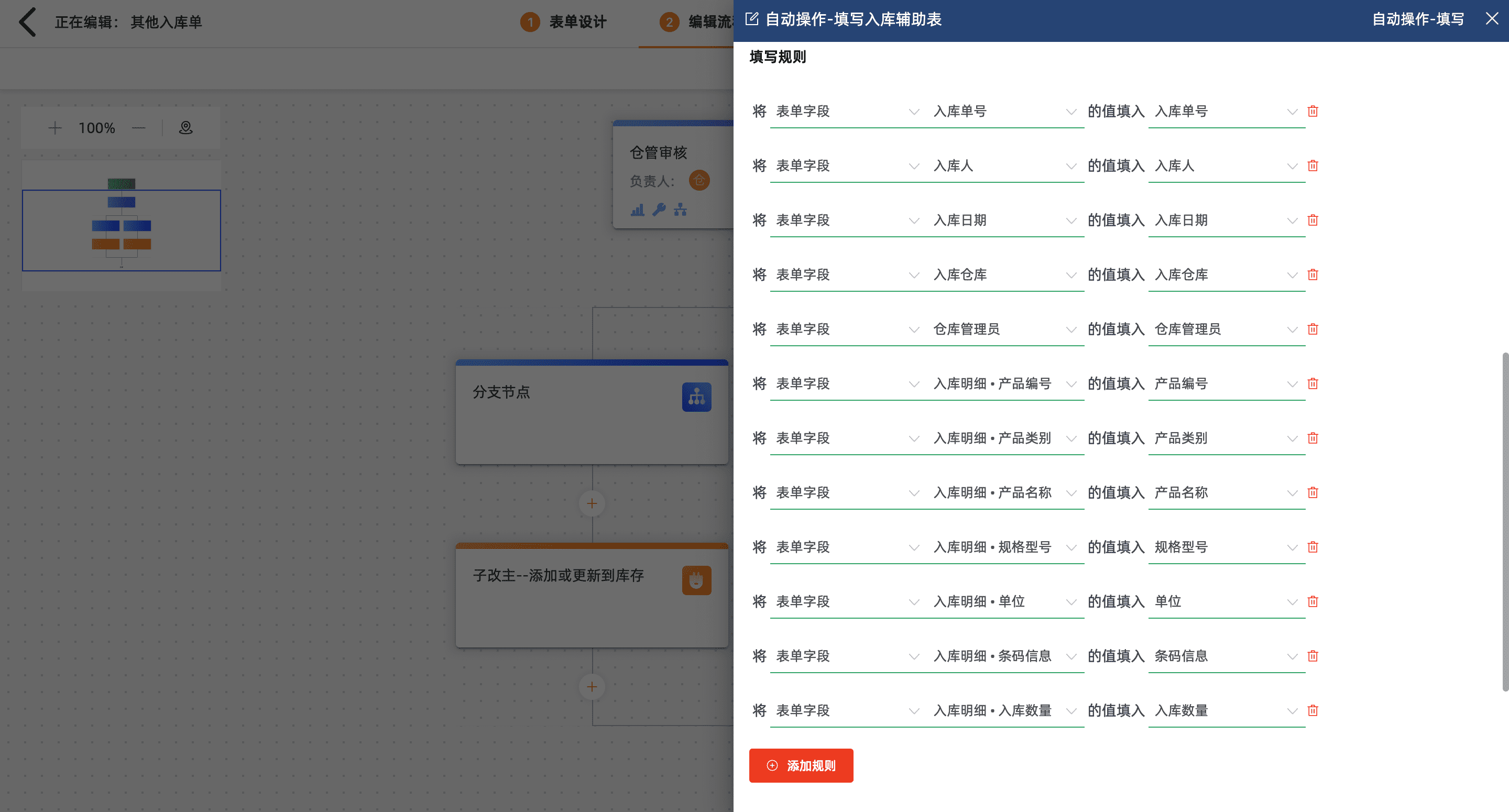Click the edit title pencil icon
Image resolution: width=1509 pixels, height=812 pixels.
click(751, 19)
